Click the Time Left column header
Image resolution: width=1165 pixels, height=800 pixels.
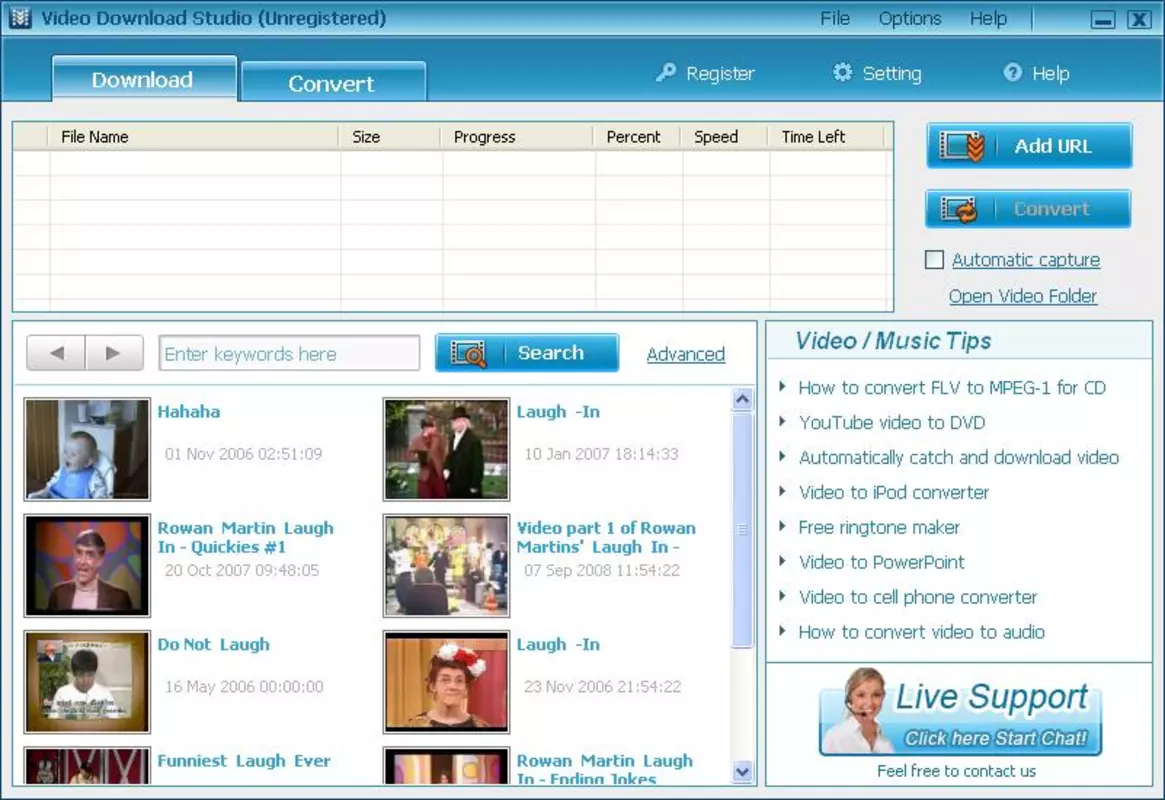(826, 137)
